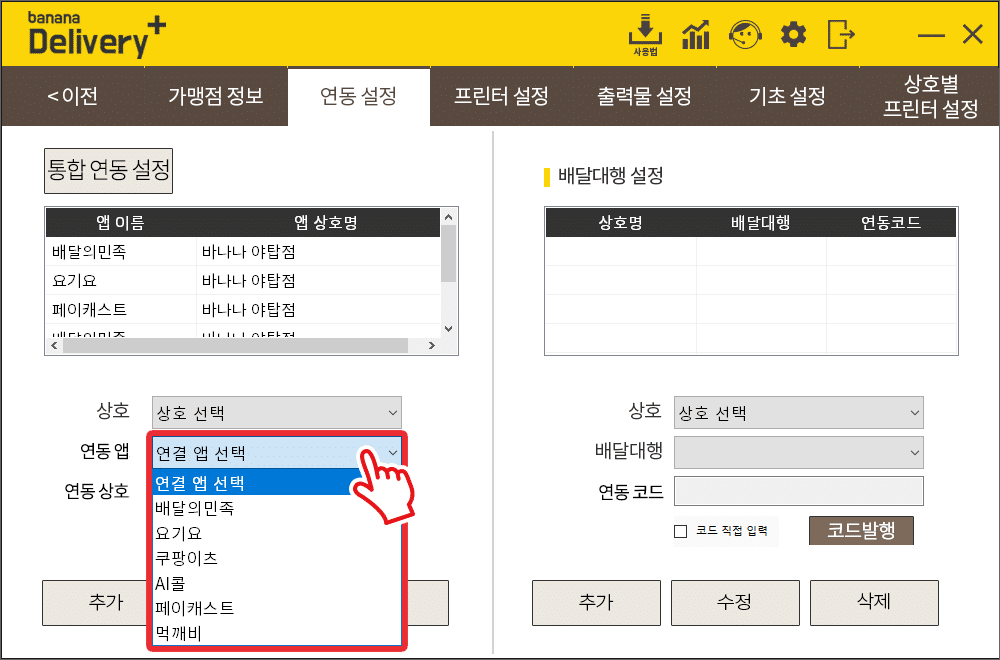
Task: Open the 출력물 설정 tab
Action: 644,96
